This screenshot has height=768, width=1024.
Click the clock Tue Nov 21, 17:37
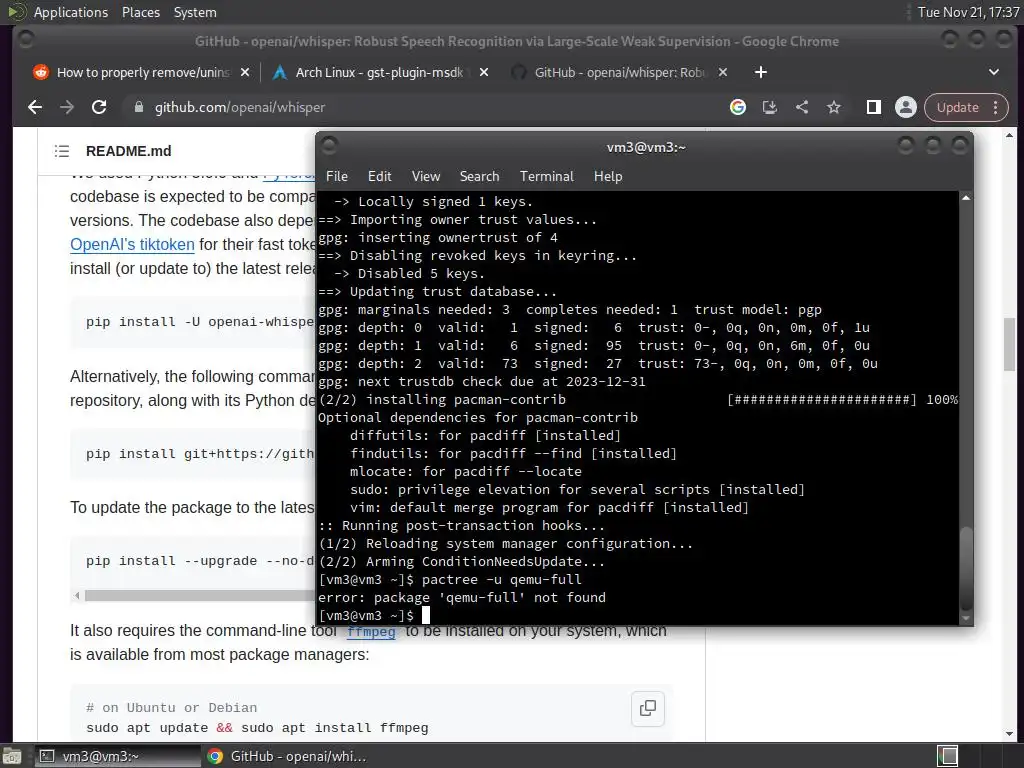(968, 12)
